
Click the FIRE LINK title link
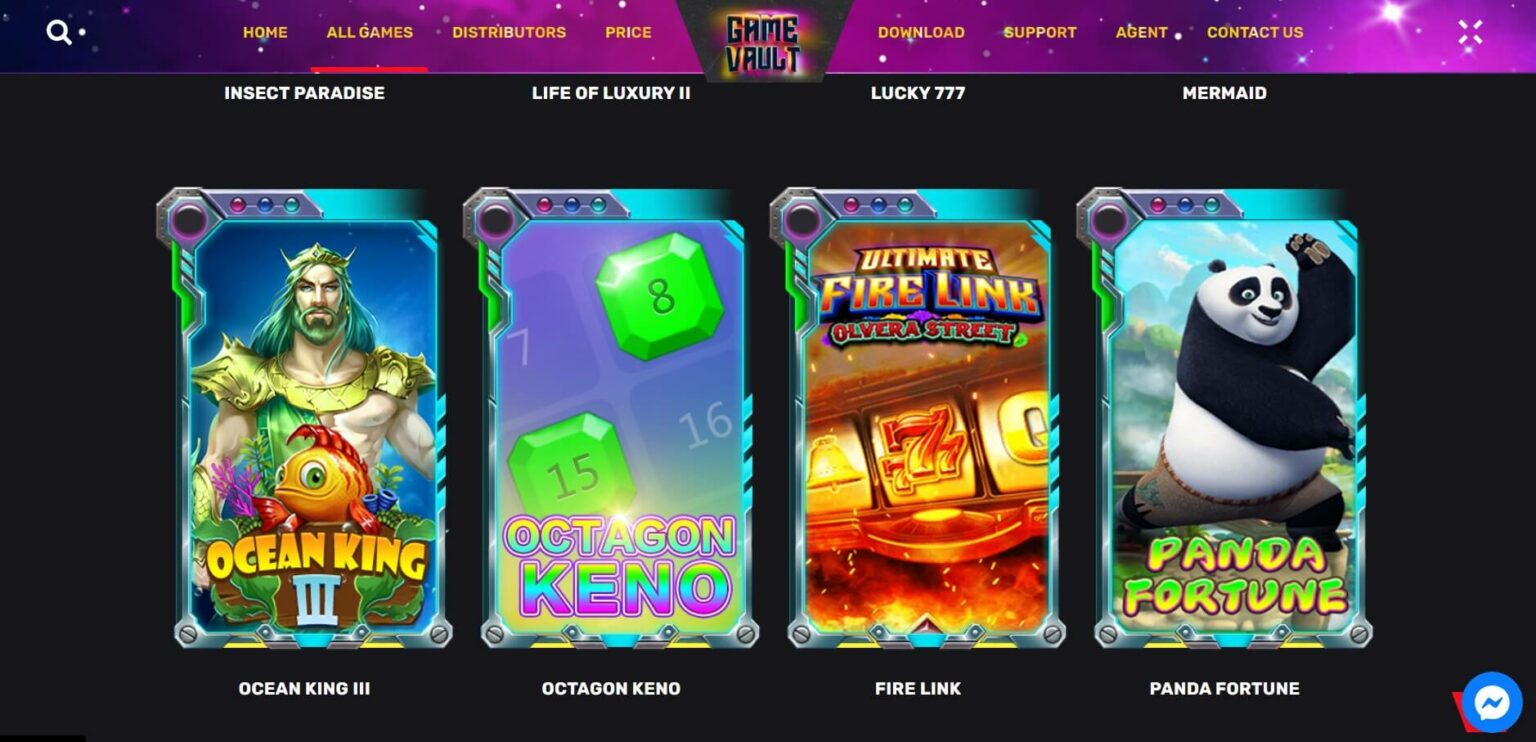click(x=918, y=688)
